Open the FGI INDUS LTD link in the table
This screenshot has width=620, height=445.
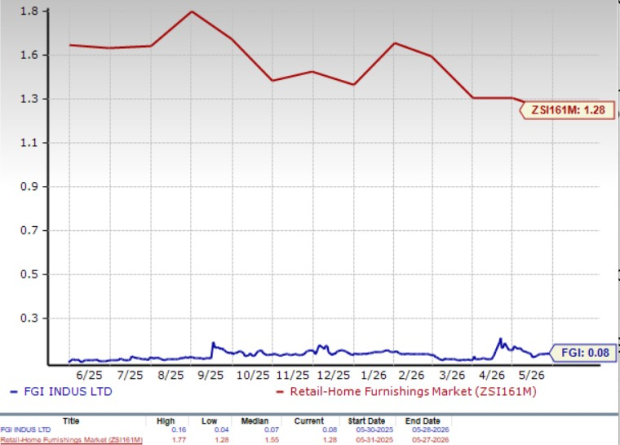point(25,430)
